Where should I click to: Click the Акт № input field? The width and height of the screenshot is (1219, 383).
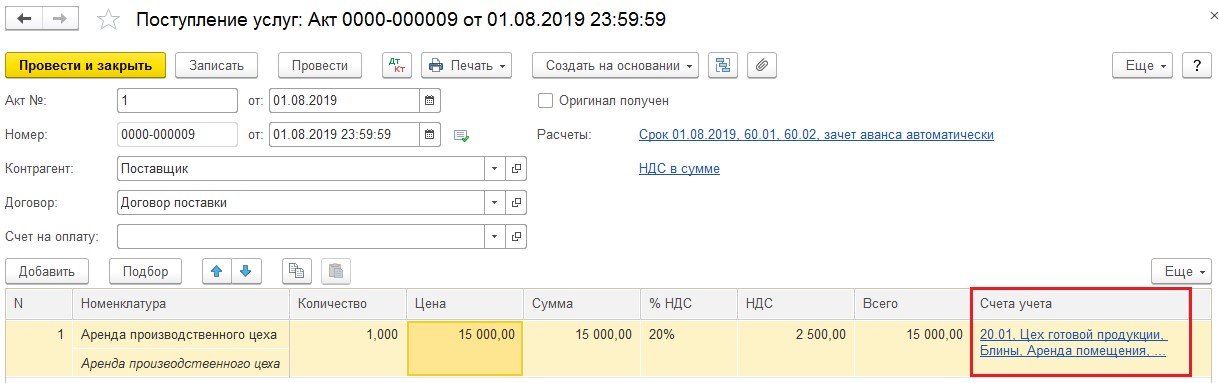pyautogui.click(x=177, y=101)
